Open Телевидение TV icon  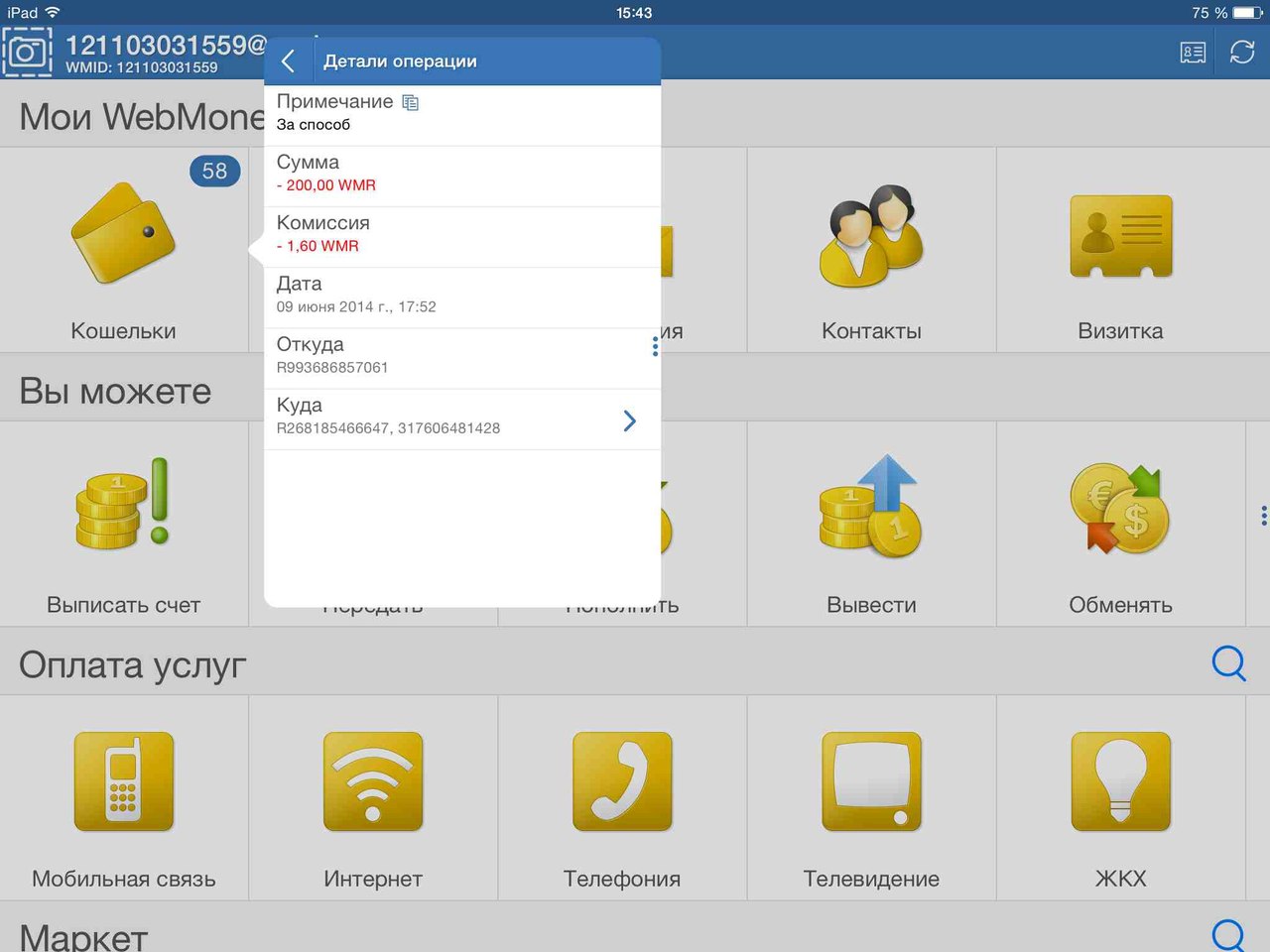coord(871,781)
